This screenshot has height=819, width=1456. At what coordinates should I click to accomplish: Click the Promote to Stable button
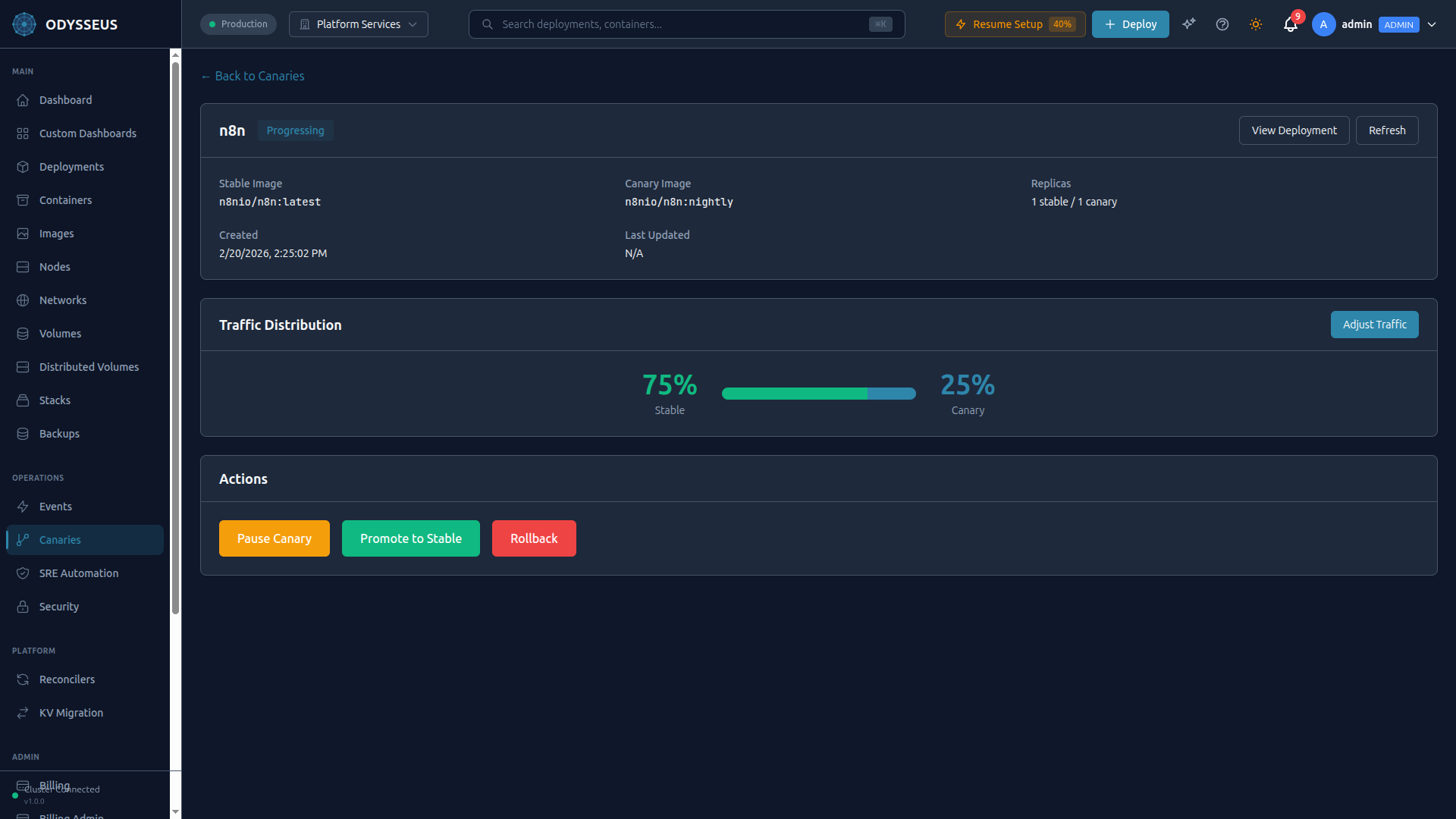pyautogui.click(x=410, y=538)
